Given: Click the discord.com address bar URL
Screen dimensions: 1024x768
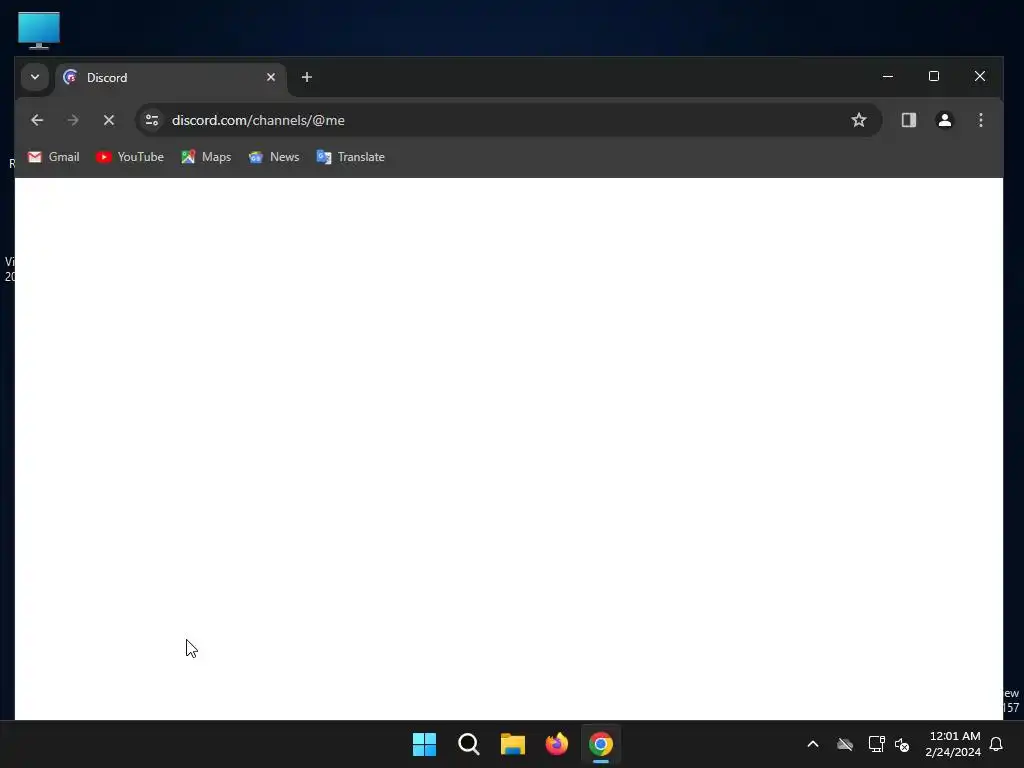Looking at the screenshot, I should [258, 120].
